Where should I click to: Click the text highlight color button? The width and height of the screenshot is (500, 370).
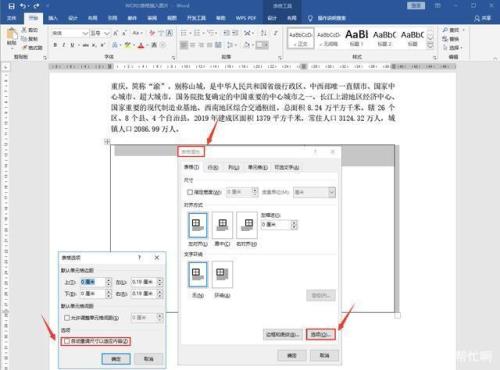(127, 45)
